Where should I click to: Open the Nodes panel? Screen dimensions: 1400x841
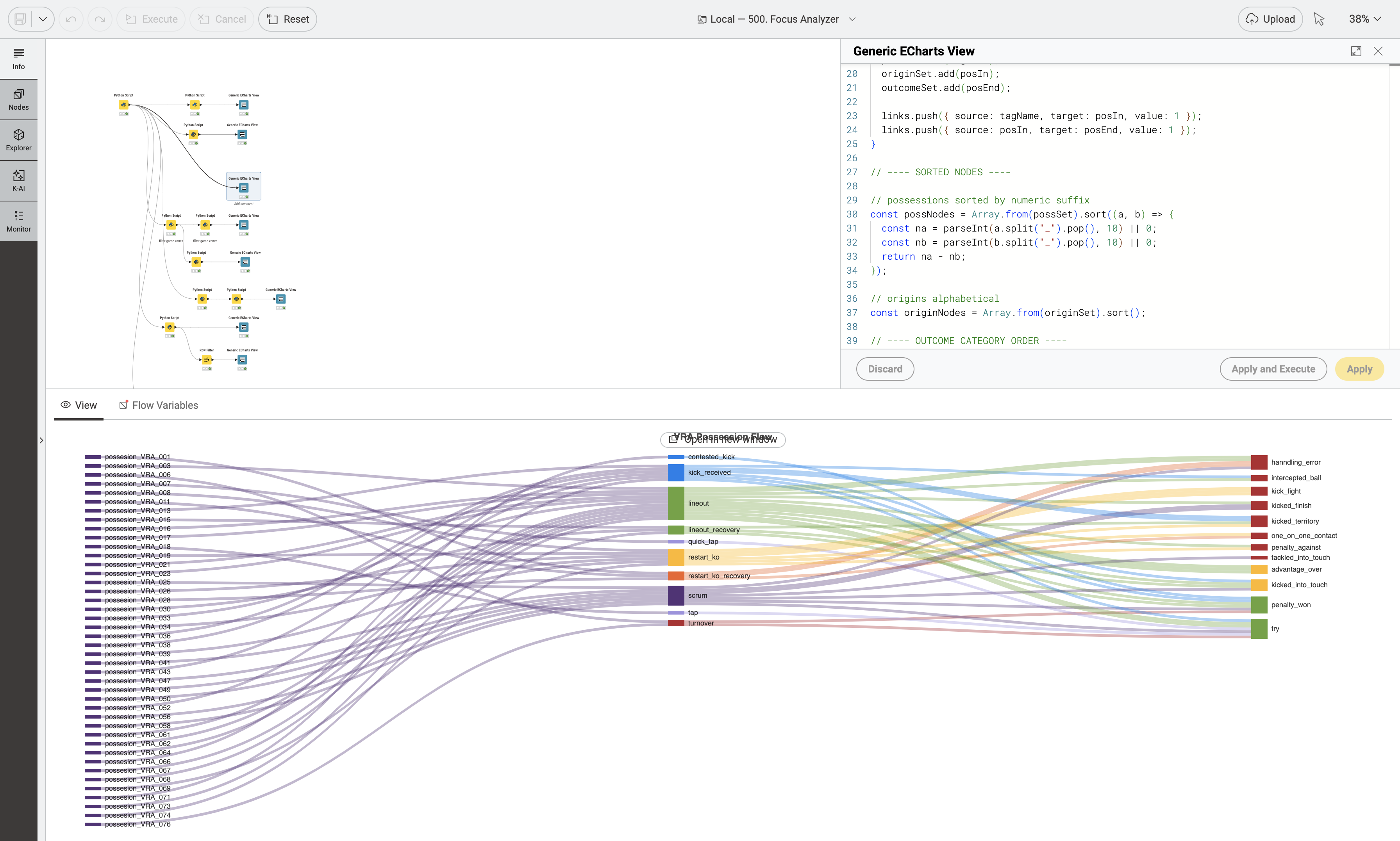[18, 99]
